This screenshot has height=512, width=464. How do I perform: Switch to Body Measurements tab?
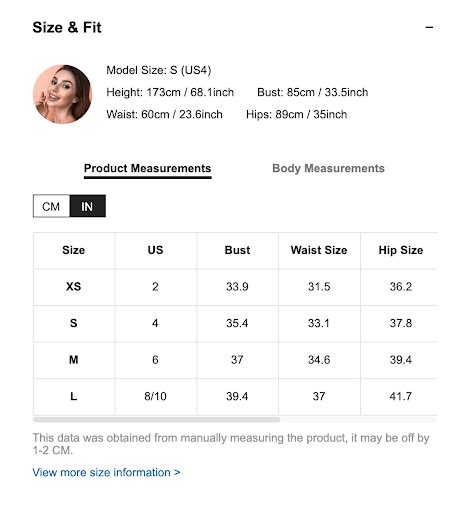pos(328,168)
